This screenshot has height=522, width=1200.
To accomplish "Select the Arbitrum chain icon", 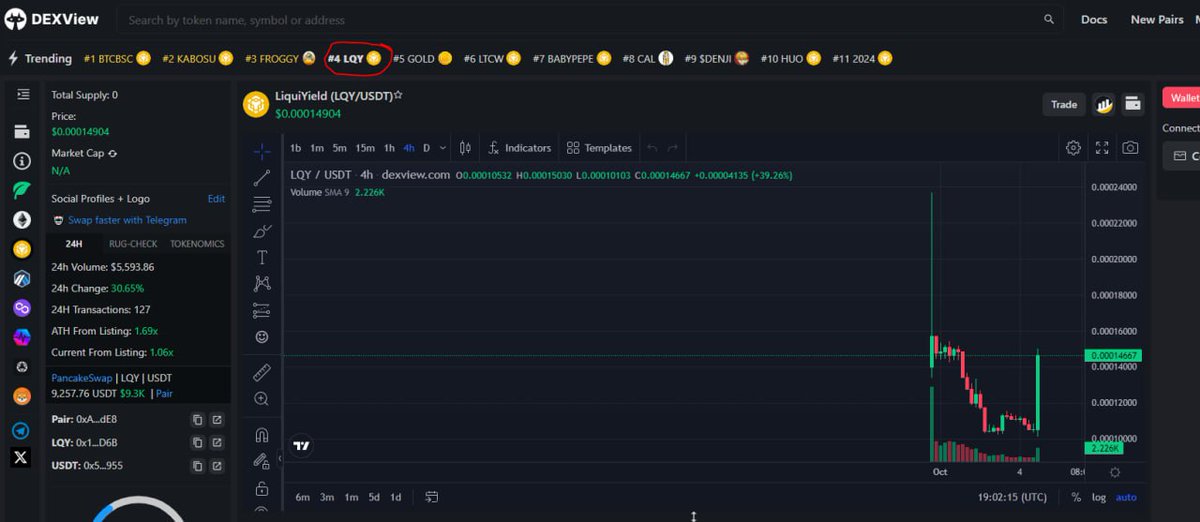I will click(x=21, y=278).
